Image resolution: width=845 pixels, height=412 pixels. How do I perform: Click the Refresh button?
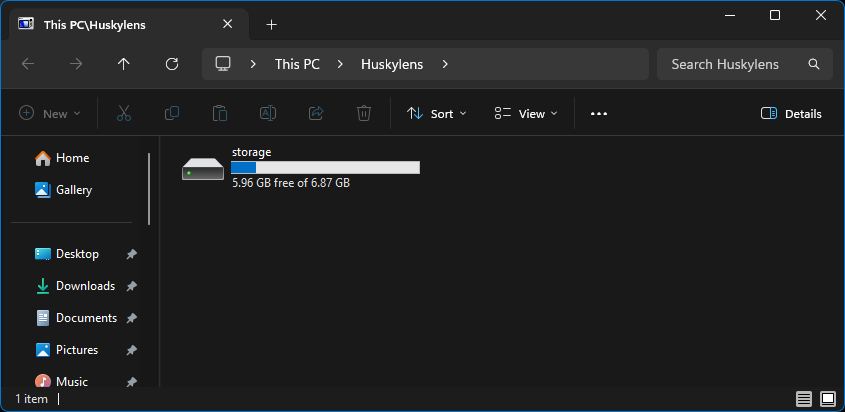click(172, 64)
